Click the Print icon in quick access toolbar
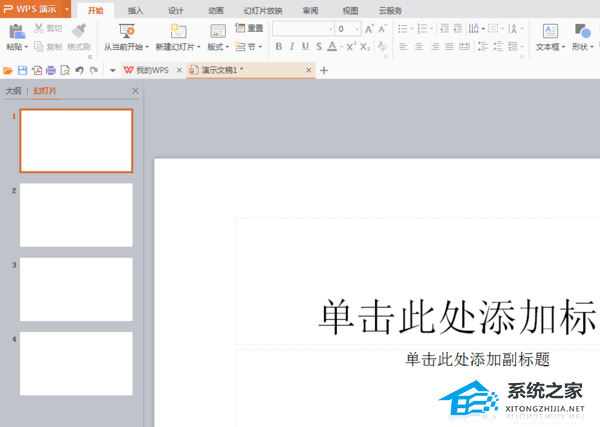 click(x=50, y=70)
